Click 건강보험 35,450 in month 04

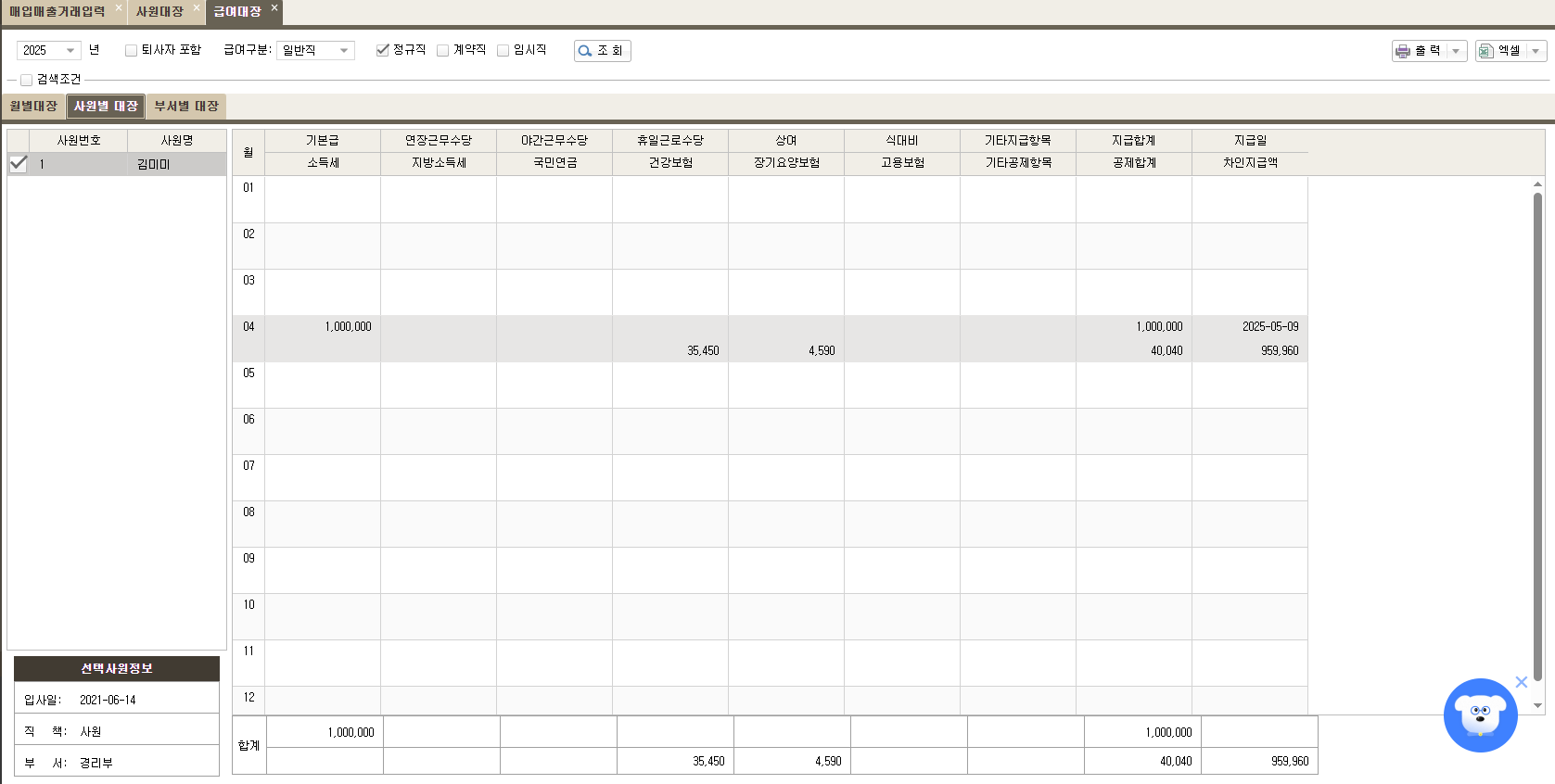pos(703,351)
